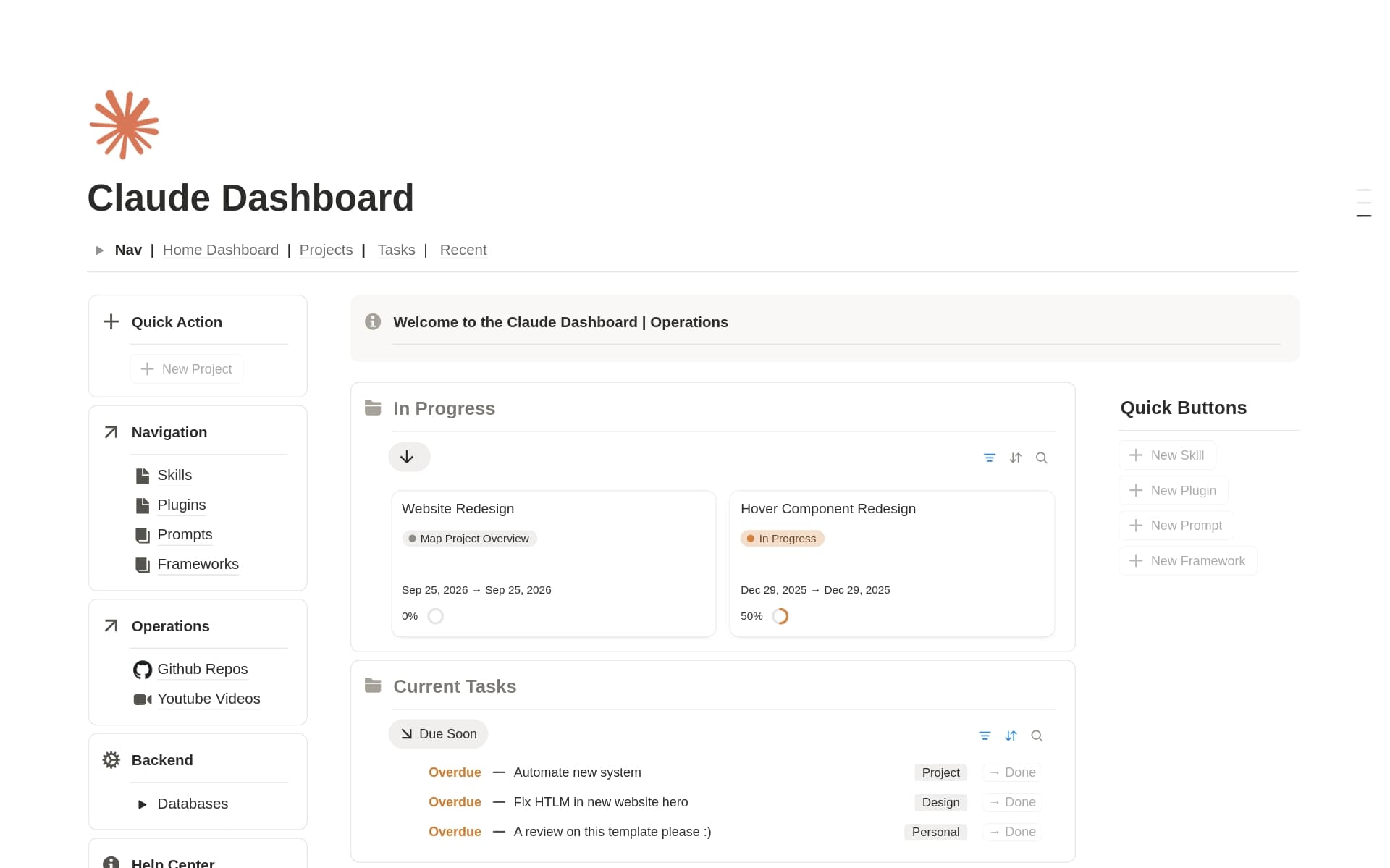Open filter for In Progress projects

pyautogui.click(x=990, y=458)
